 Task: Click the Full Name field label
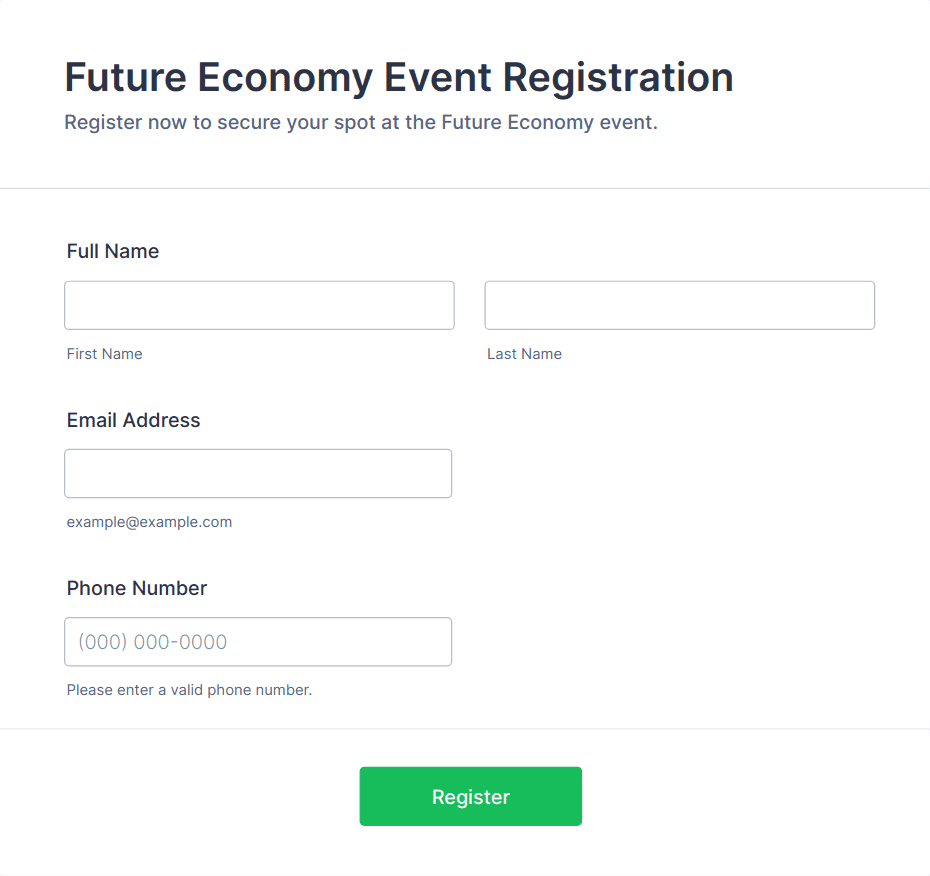coord(113,251)
